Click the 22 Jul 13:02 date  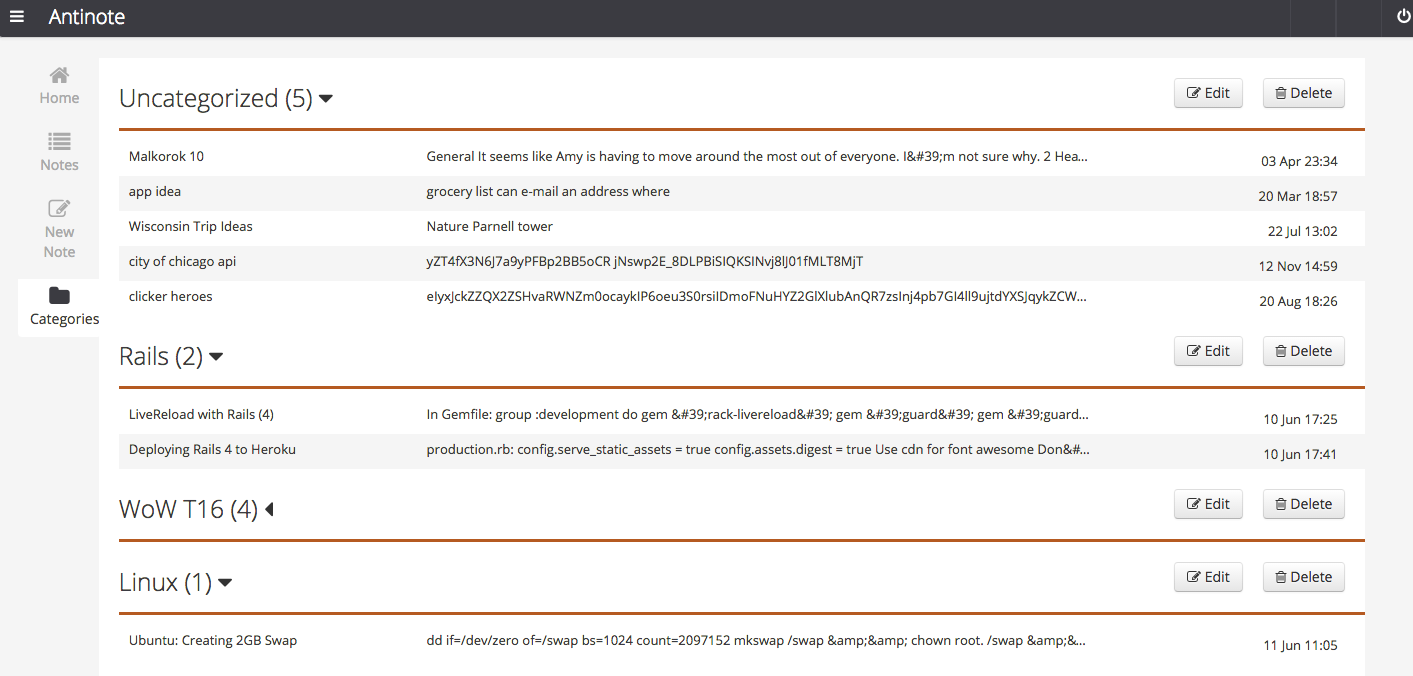pyautogui.click(x=1303, y=231)
